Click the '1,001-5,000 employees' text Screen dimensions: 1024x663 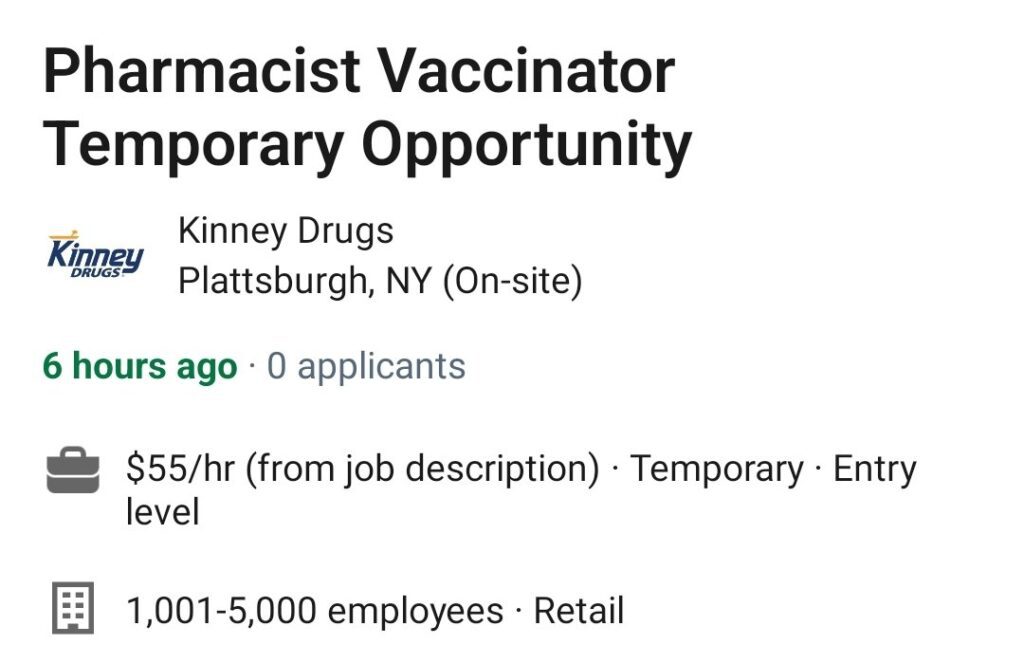coord(315,611)
